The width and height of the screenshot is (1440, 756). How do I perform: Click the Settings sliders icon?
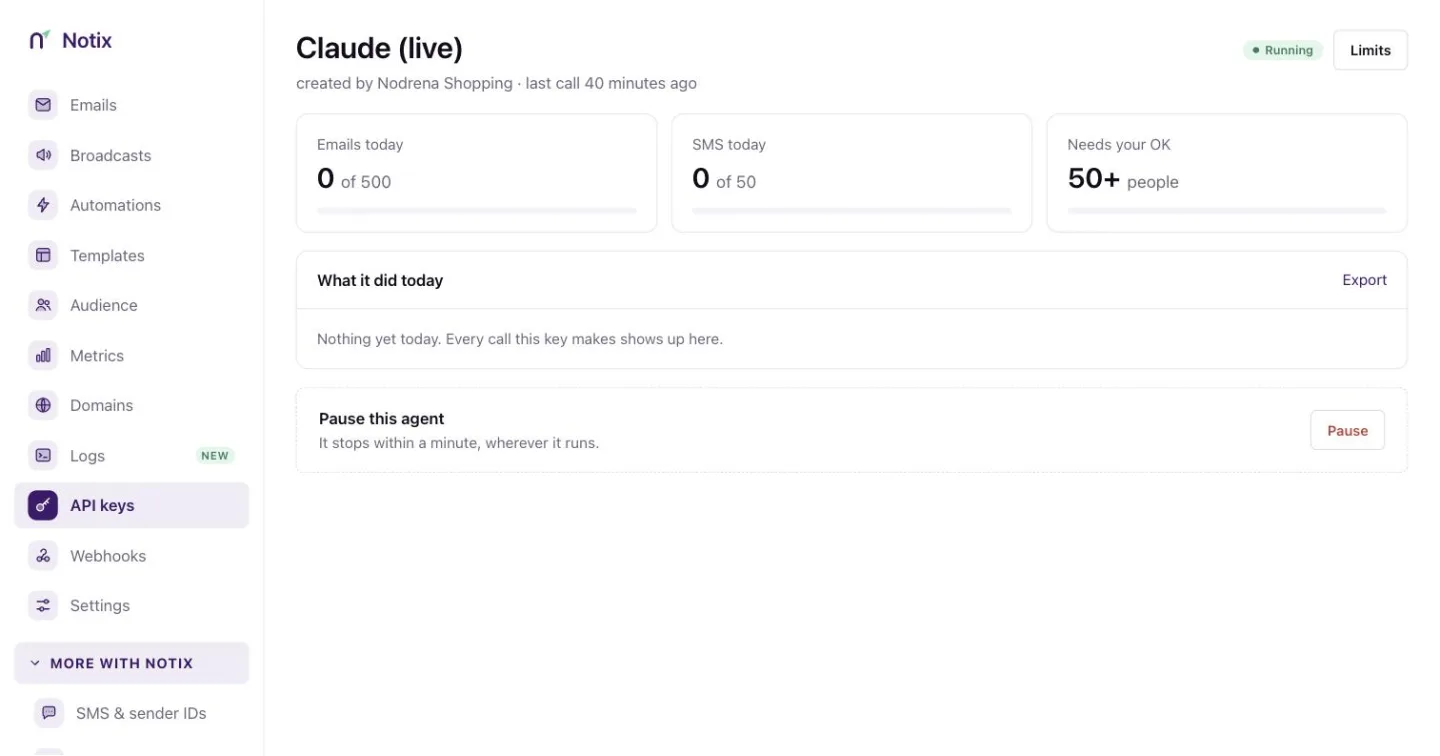tap(43, 605)
